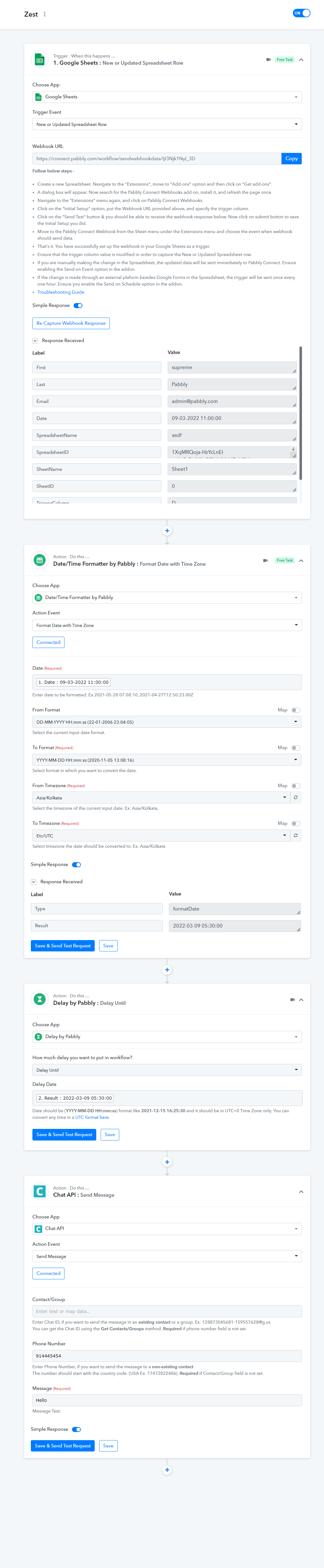Click the response table scrollbar
The image size is (324, 1568).
point(300,413)
